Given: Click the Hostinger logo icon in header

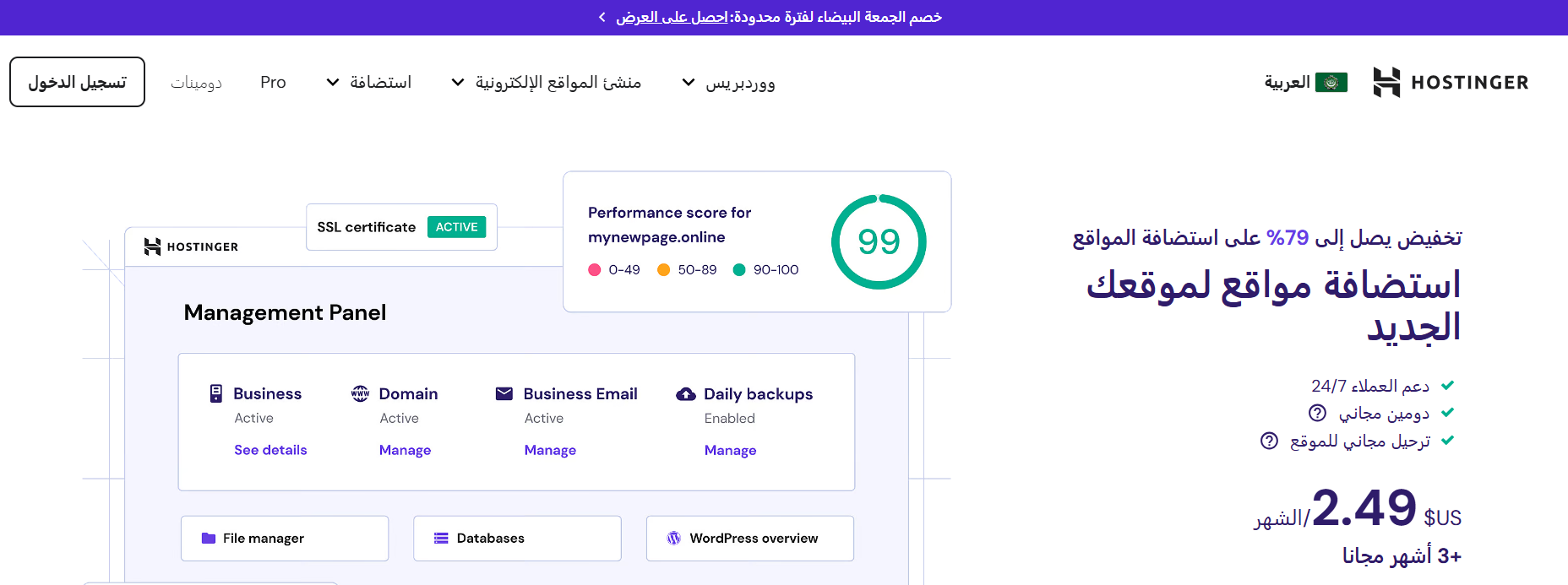Looking at the screenshot, I should (1386, 82).
